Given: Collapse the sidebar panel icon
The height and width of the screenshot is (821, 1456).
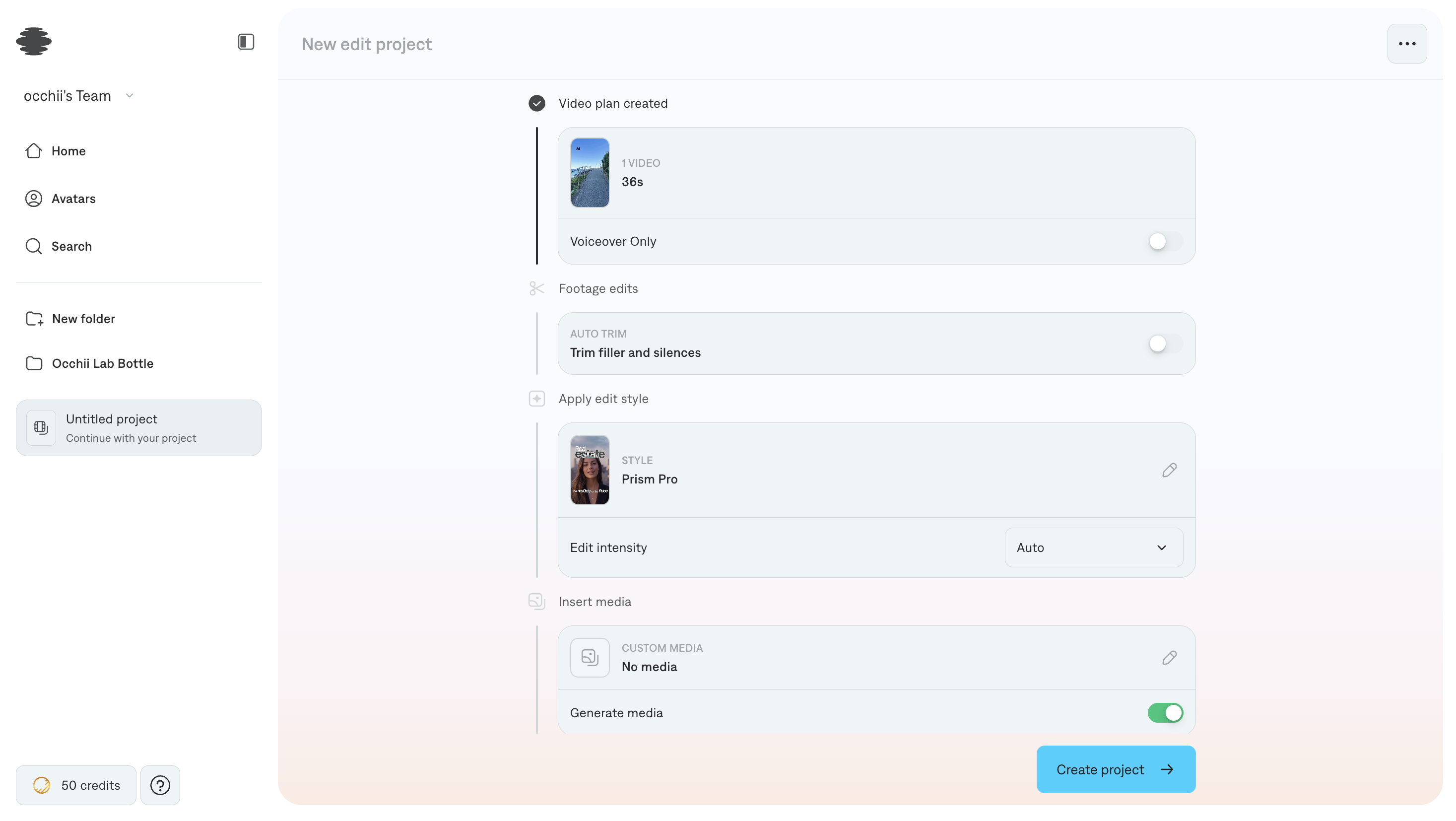Looking at the screenshot, I should (x=246, y=41).
